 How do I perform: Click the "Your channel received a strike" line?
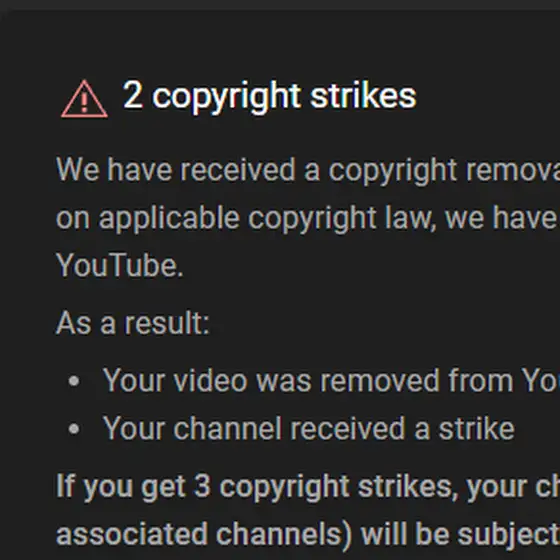click(309, 428)
